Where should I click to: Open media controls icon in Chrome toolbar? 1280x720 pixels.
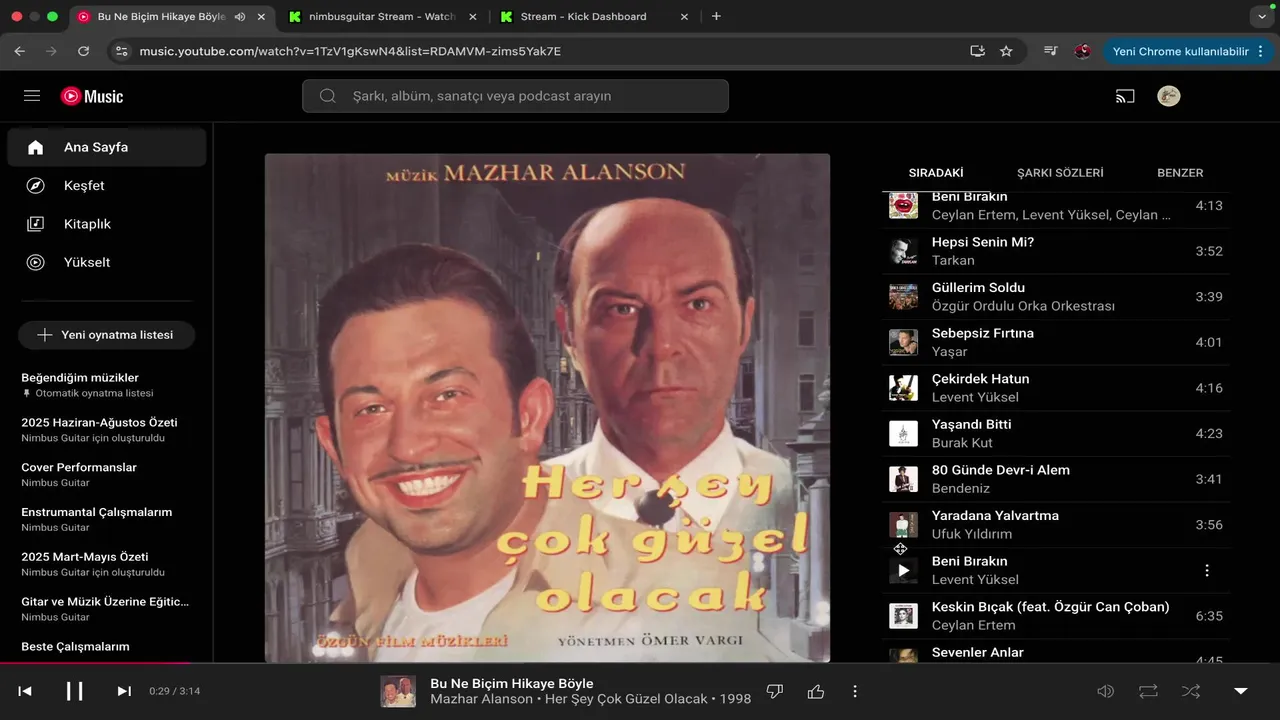[1050, 51]
